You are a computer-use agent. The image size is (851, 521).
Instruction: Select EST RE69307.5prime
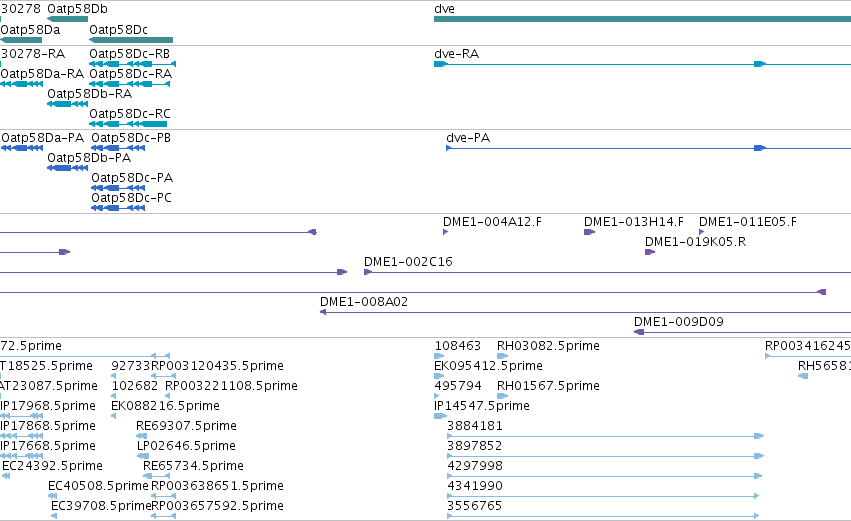[186, 427]
